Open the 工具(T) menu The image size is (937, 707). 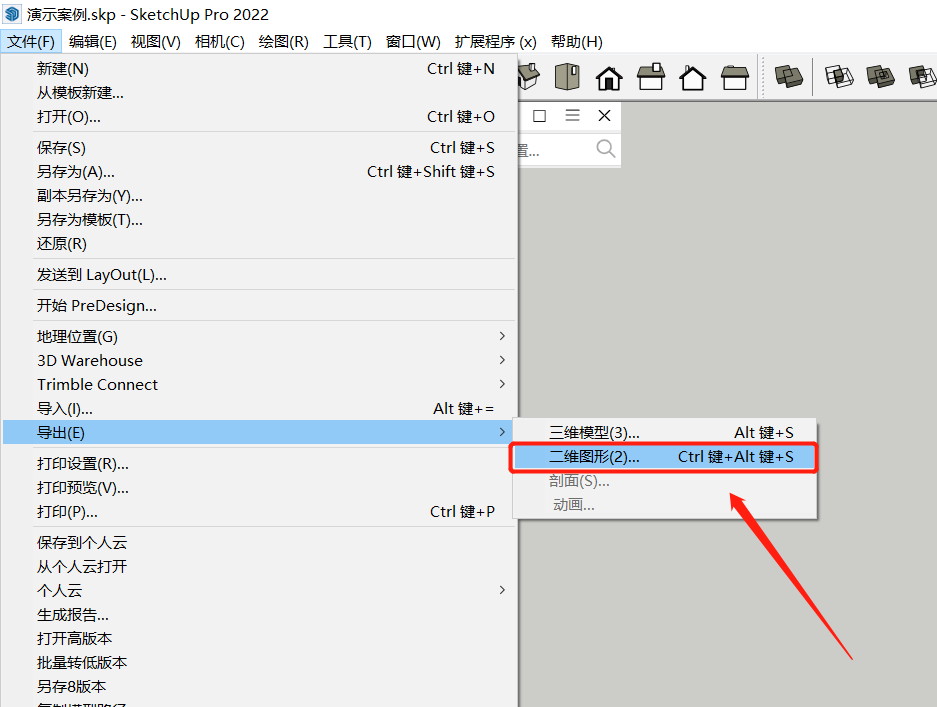pyautogui.click(x=347, y=42)
